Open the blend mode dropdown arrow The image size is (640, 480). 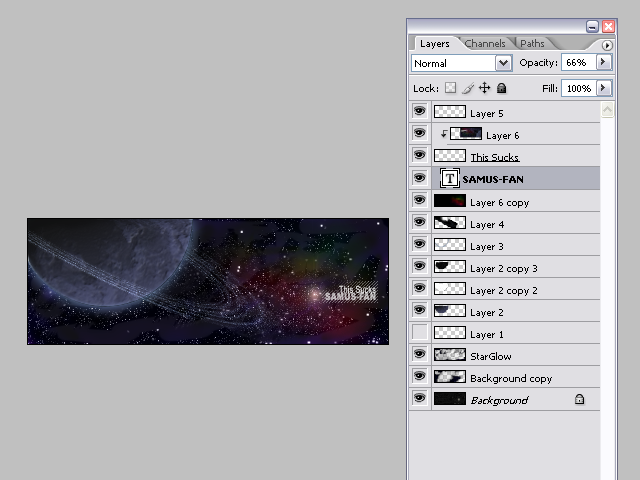pyautogui.click(x=504, y=63)
